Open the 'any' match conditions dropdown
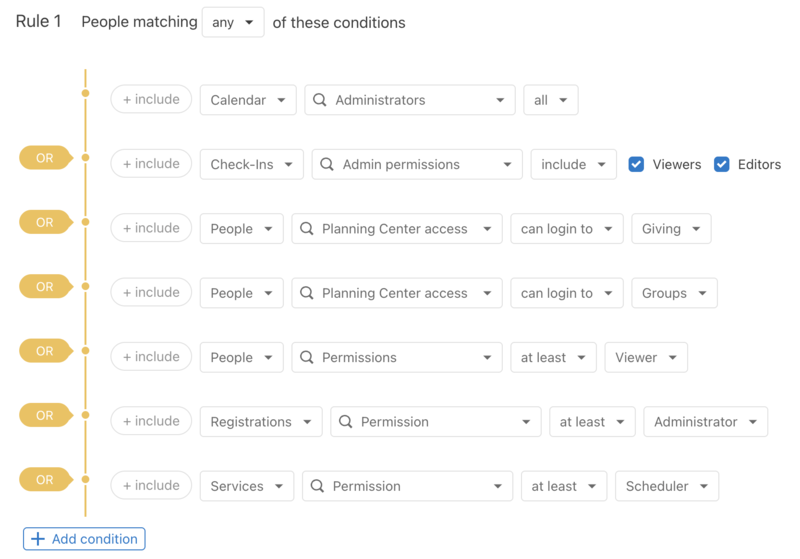 pyautogui.click(x=233, y=22)
